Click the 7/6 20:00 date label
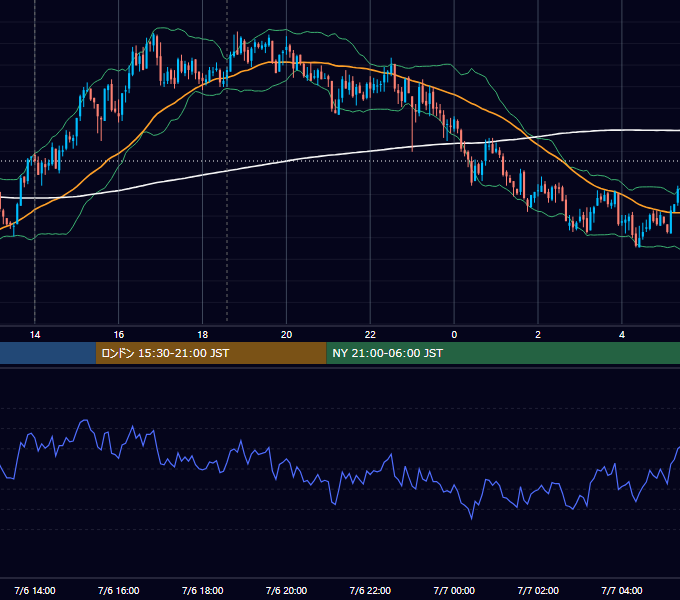 286,590
